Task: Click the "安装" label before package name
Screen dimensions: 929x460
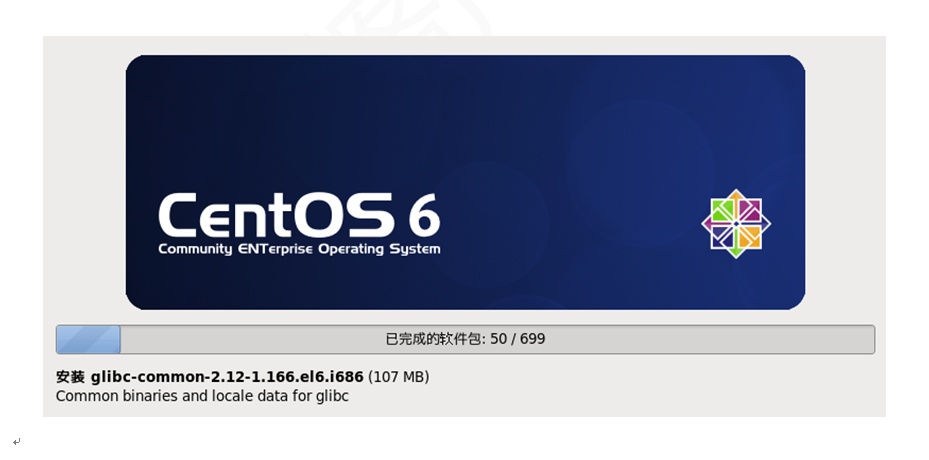Action: click(71, 377)
